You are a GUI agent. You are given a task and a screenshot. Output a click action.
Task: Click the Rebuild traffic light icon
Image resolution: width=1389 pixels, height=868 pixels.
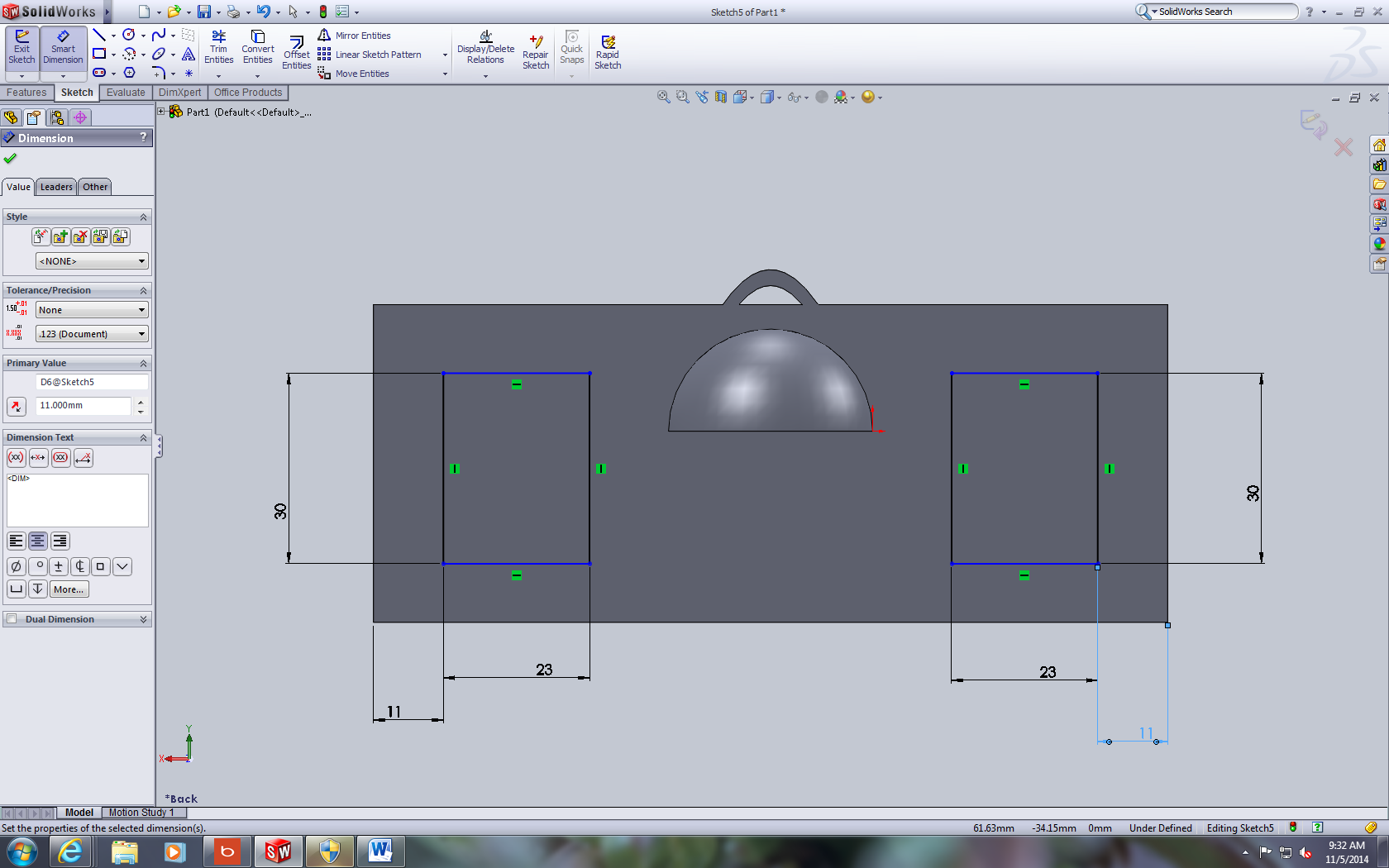(323, 12)
